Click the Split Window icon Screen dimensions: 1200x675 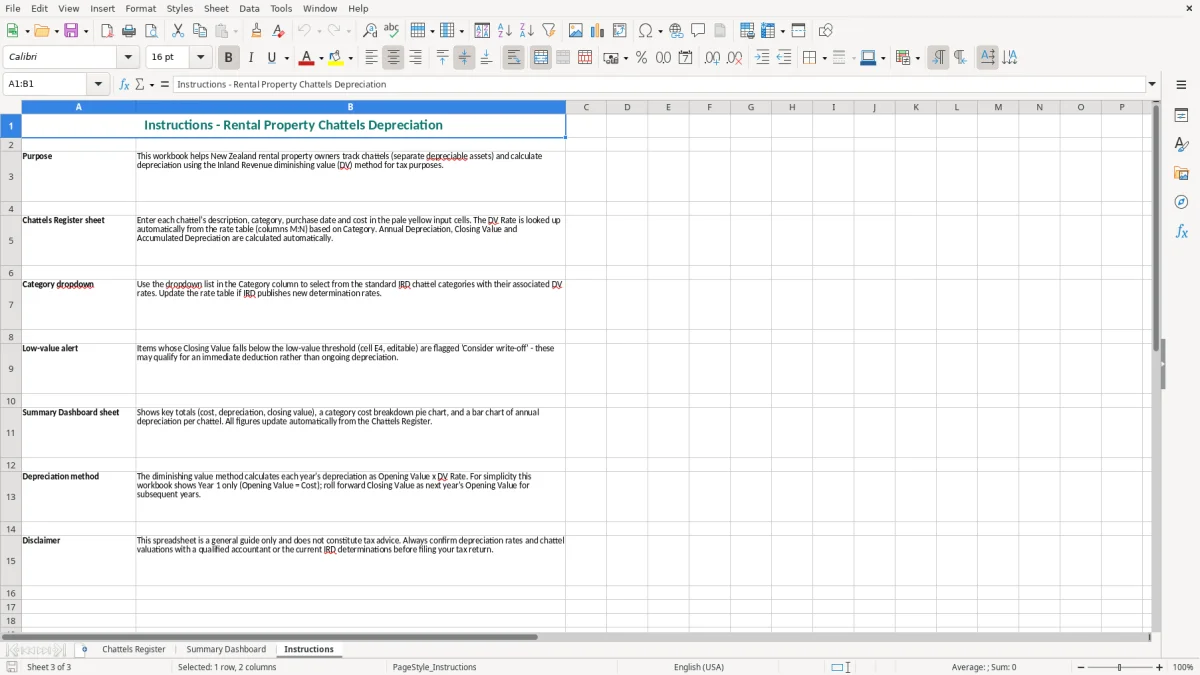[x=798, y=31]
